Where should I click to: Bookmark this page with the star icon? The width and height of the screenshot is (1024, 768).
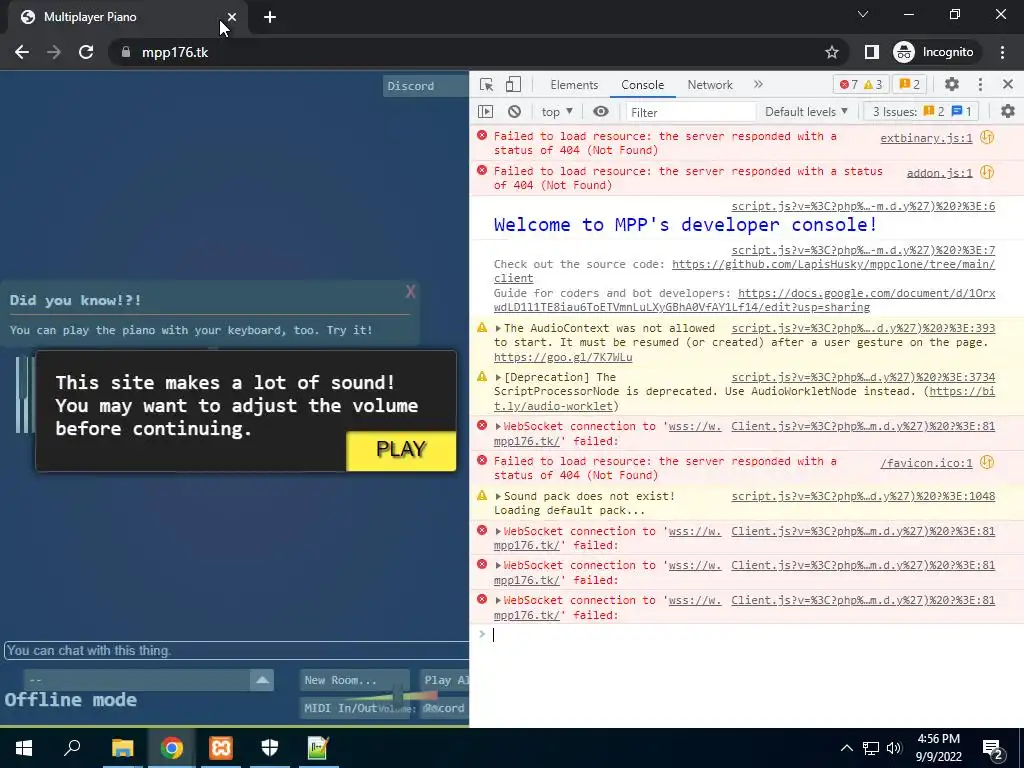click(x=831, y=52)
